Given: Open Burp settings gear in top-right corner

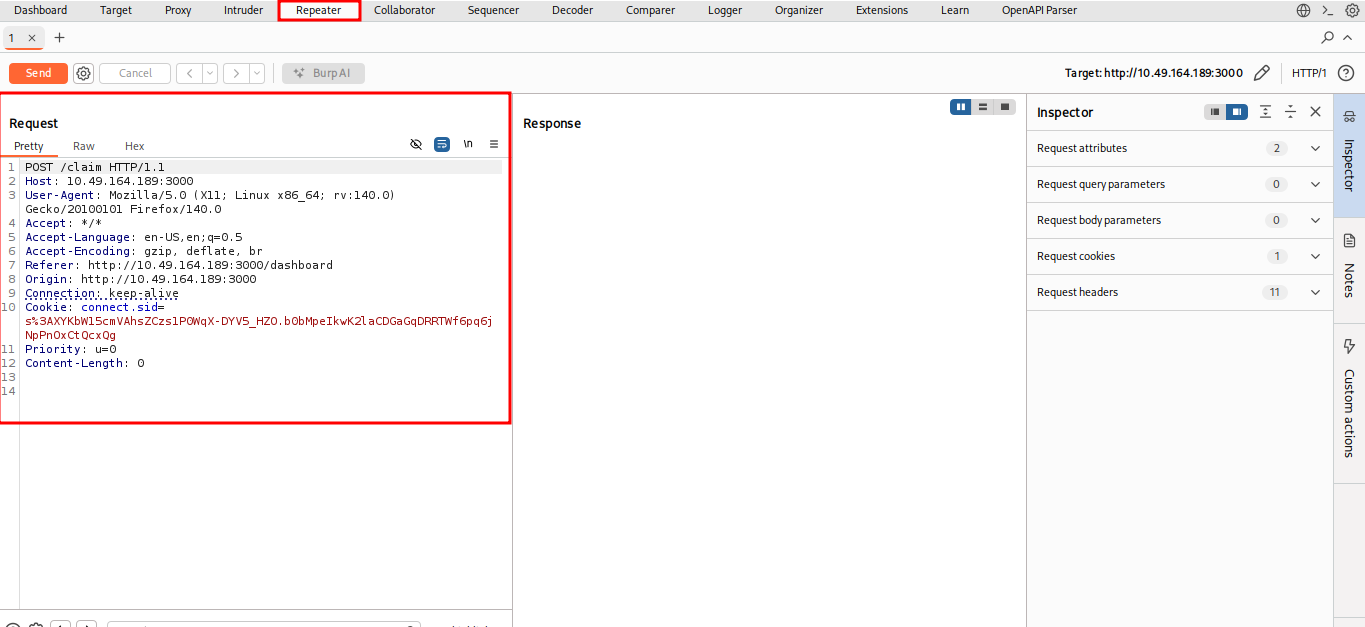Looking at the screenshot, I should pyautogui.click(x=1352, y=10).
